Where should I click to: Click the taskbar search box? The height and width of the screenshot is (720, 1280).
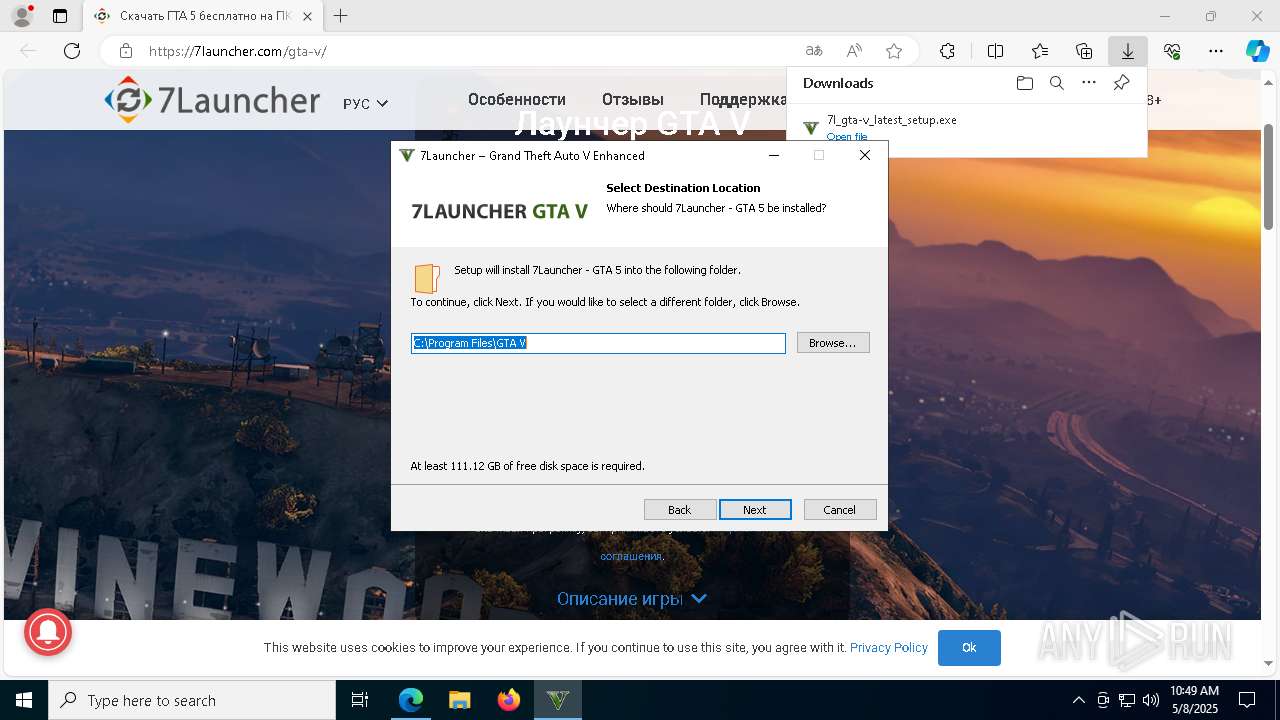click(192, 700)
